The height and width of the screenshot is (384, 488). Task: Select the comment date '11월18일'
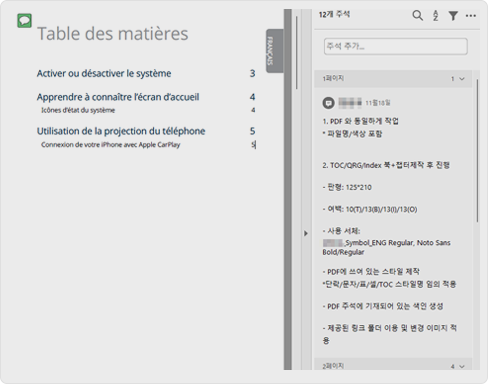click(378, 103)
